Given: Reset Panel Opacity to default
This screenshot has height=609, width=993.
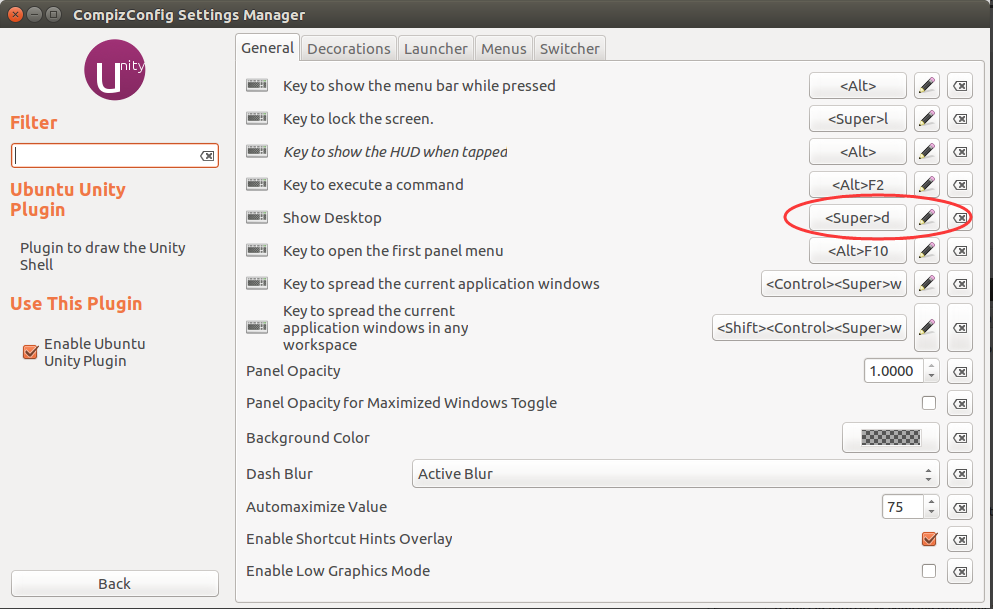Looking at the screenshot, I should point(960,371).
